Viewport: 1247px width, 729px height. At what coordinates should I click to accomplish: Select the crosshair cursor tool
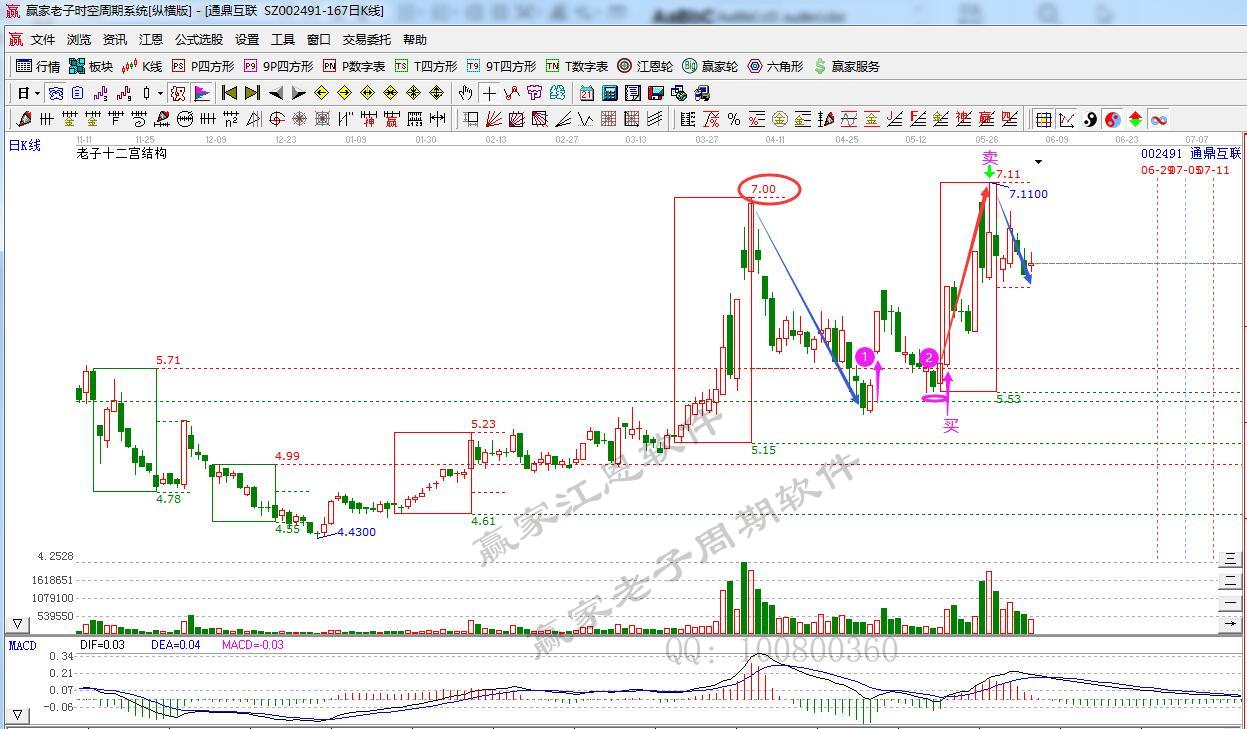(489, 93)
